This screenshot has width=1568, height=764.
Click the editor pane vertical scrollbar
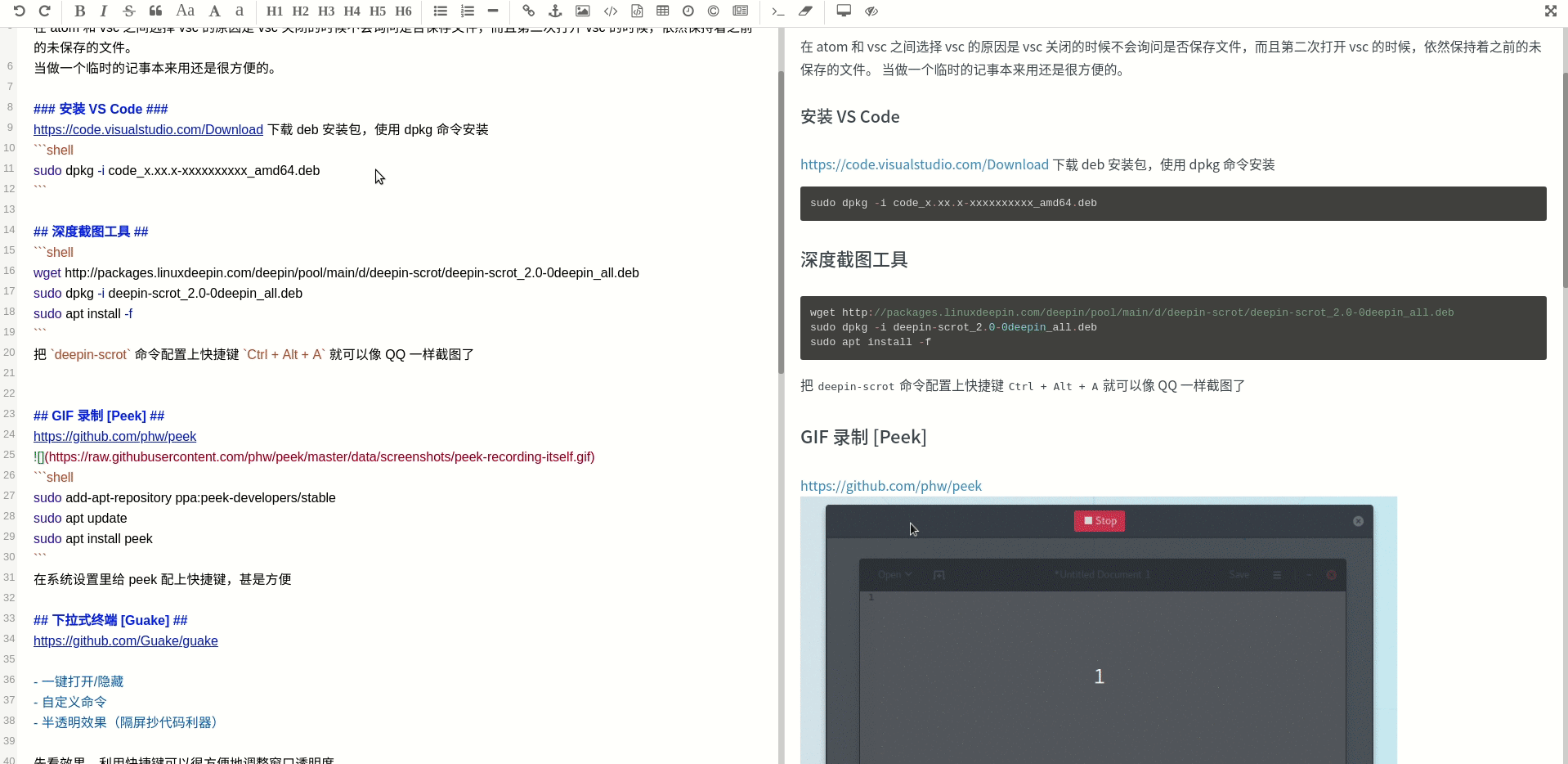coord(781,221)
